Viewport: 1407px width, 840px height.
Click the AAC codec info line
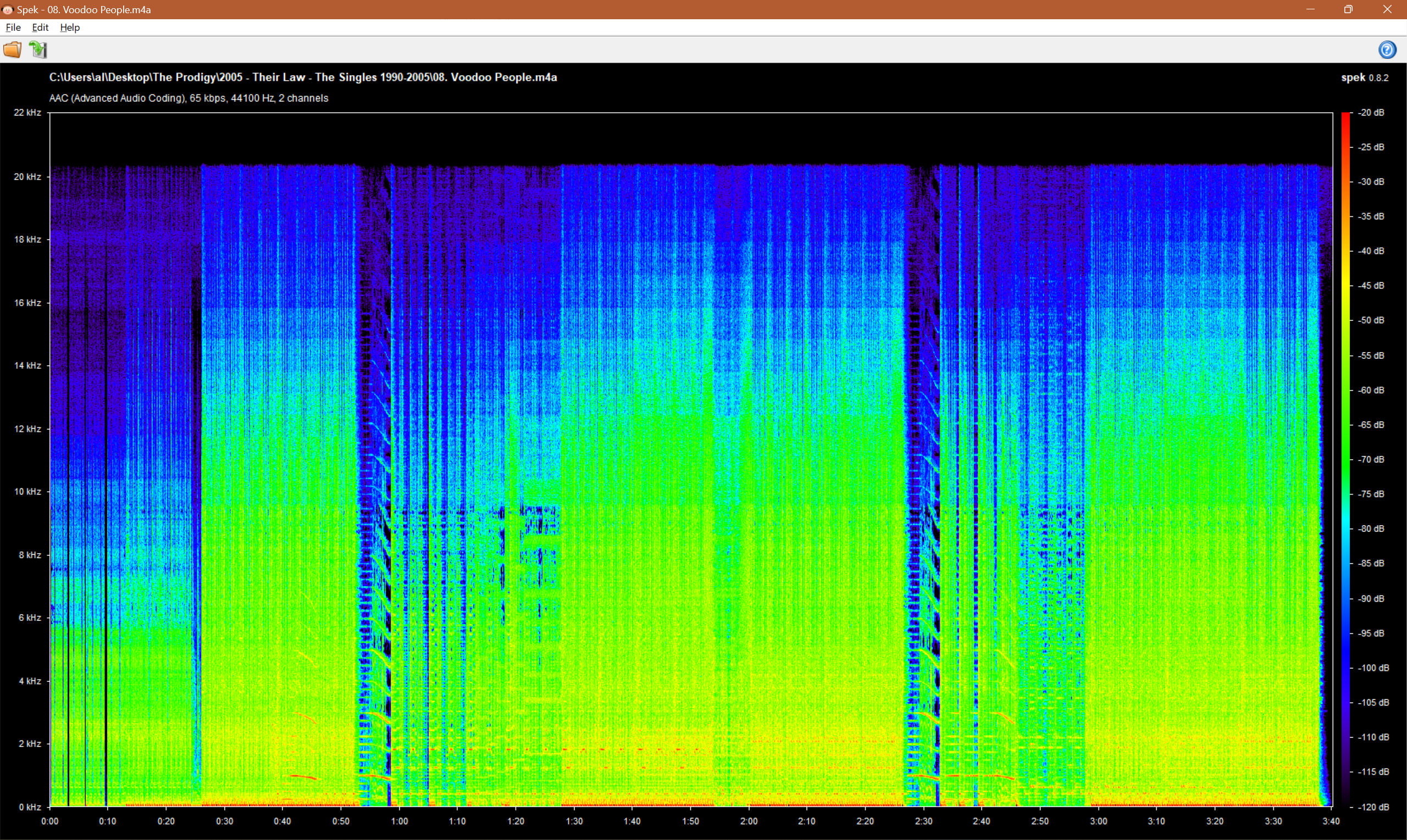(189, 98)
